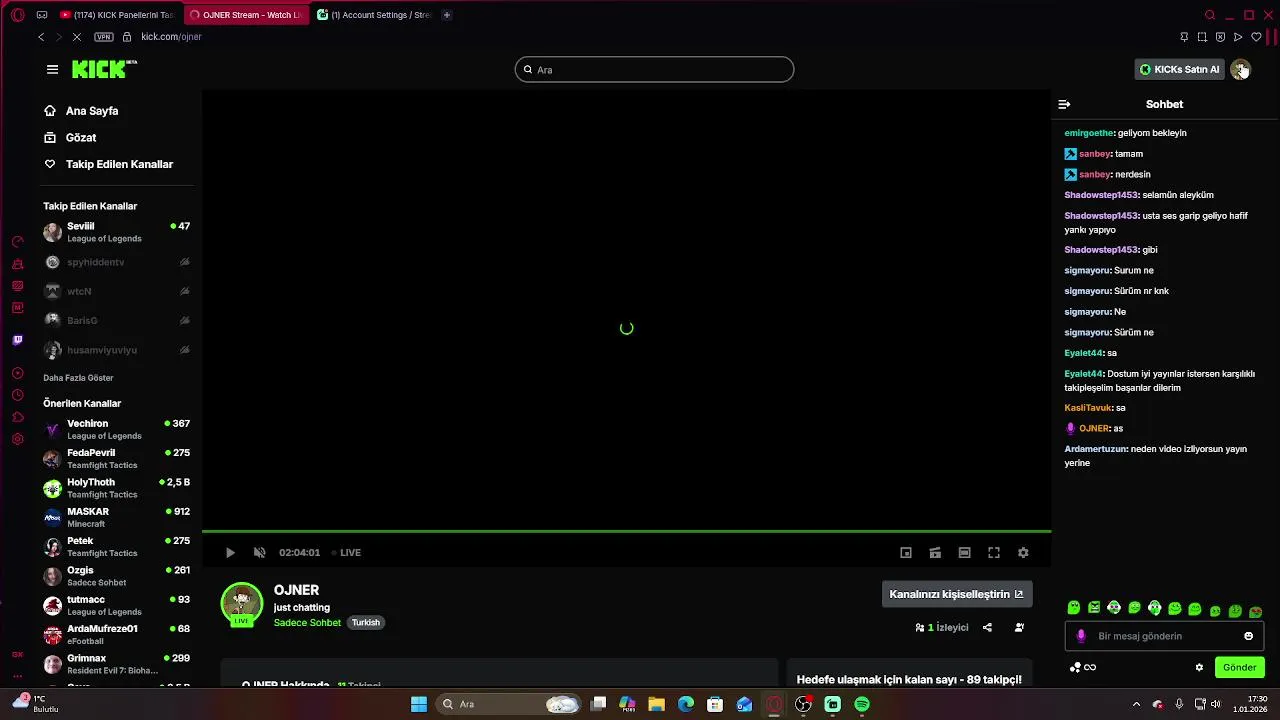Open Seviiii channel in followed list
This screenshot has width=1280, height=720.
pos(117,232)
